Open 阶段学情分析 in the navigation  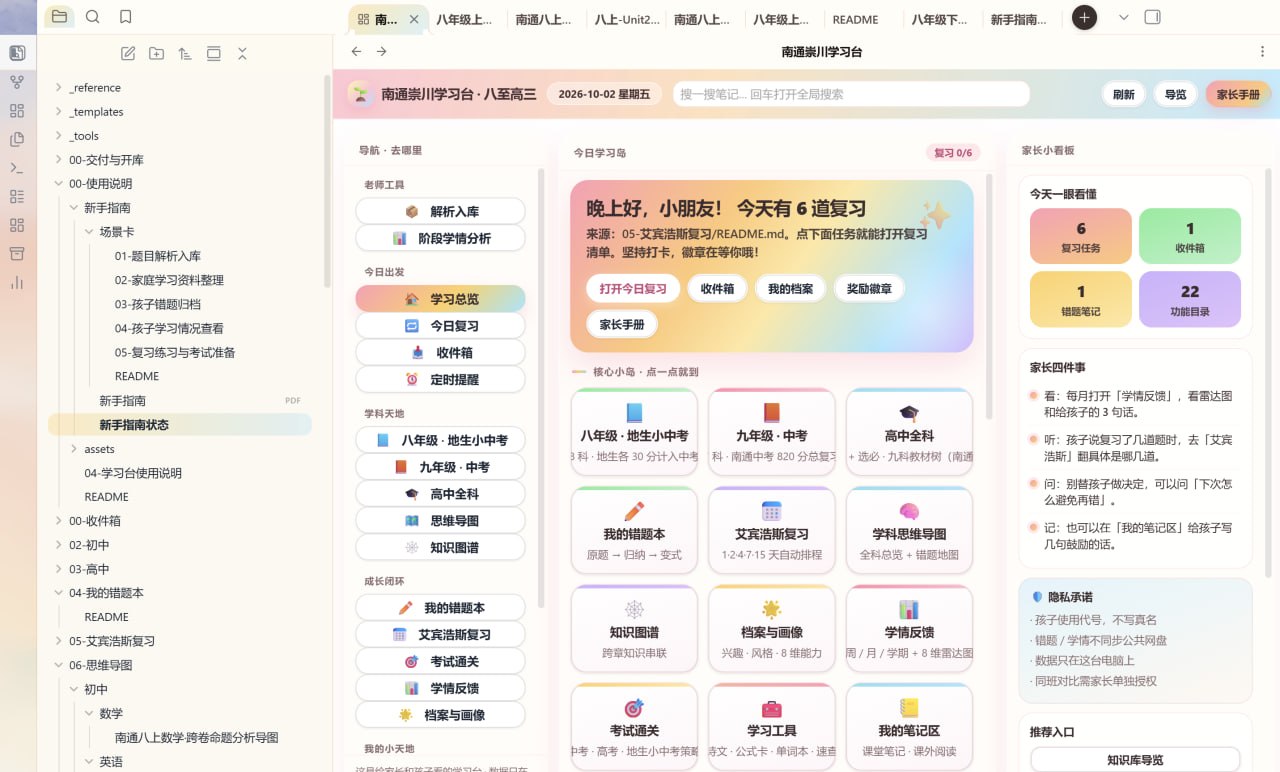coord(440,238)
